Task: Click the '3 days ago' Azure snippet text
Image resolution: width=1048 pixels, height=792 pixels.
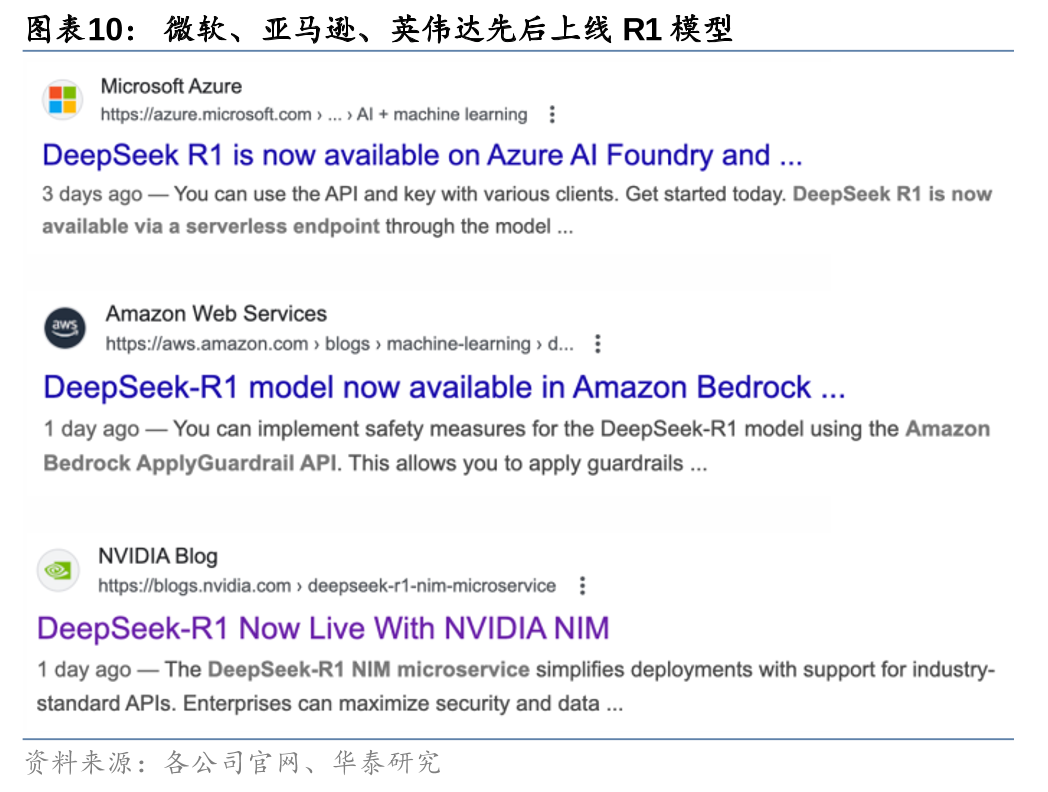Action: tap(88, 194)
